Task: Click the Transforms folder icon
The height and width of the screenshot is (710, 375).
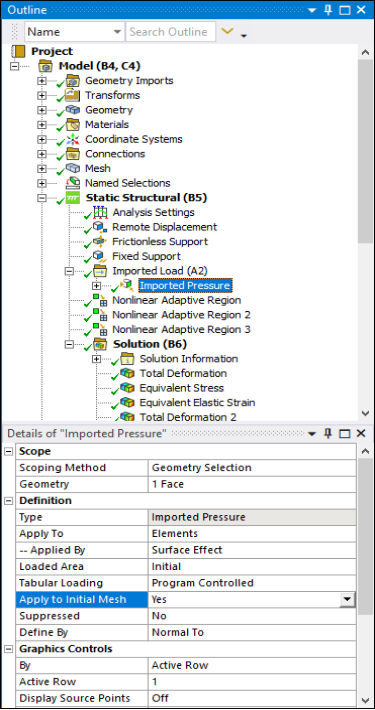Action: point(72,96)
